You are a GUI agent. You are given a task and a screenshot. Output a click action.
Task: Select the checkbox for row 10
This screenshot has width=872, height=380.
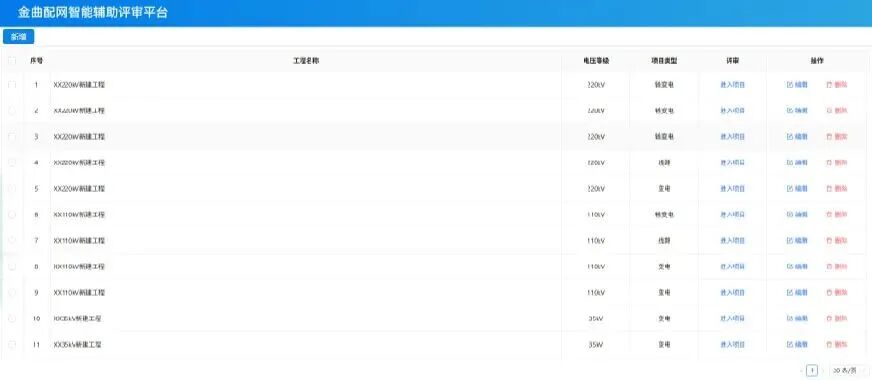coord(12,318)
